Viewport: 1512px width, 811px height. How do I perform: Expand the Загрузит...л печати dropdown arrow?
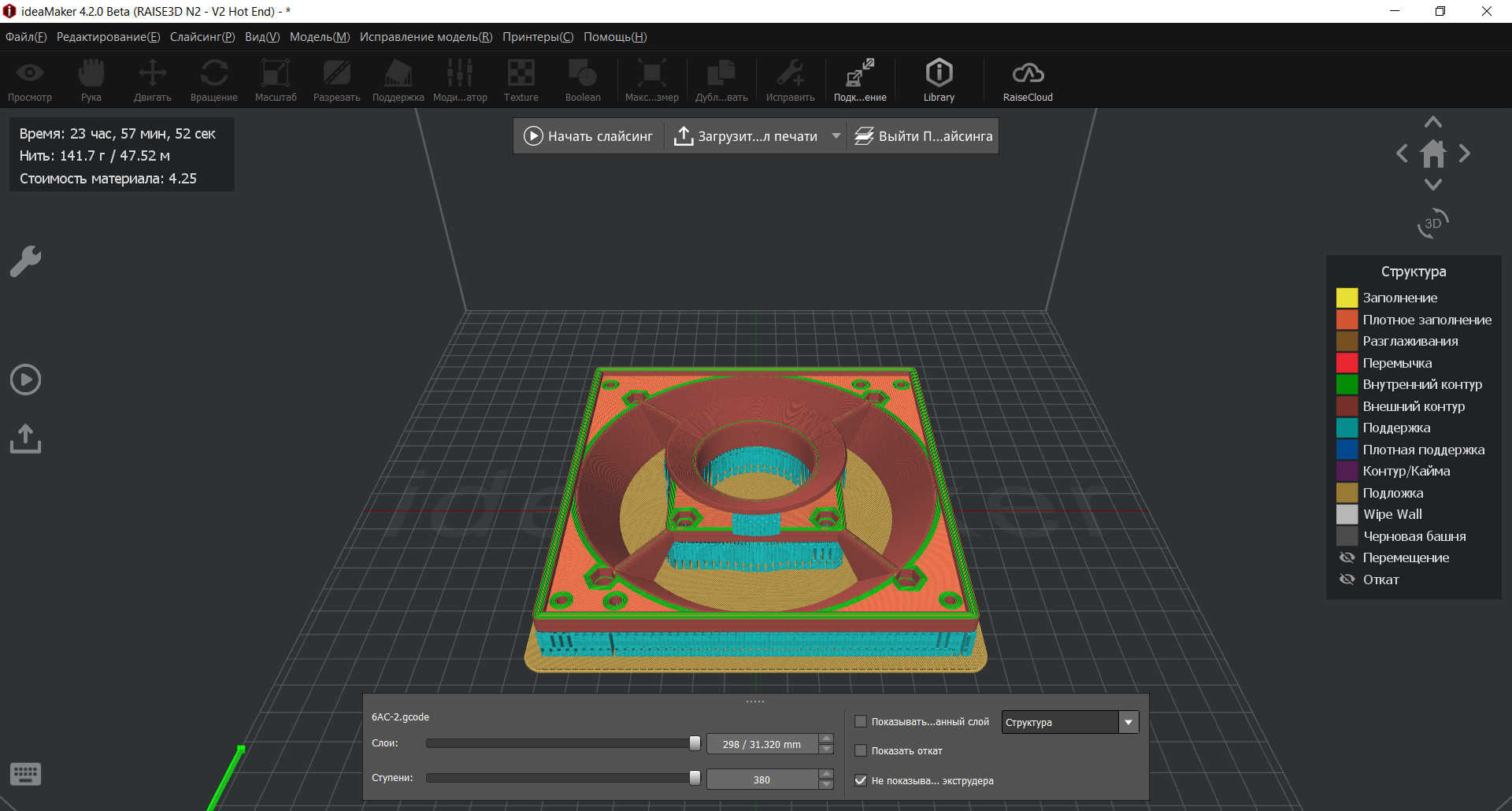[836, 136]
